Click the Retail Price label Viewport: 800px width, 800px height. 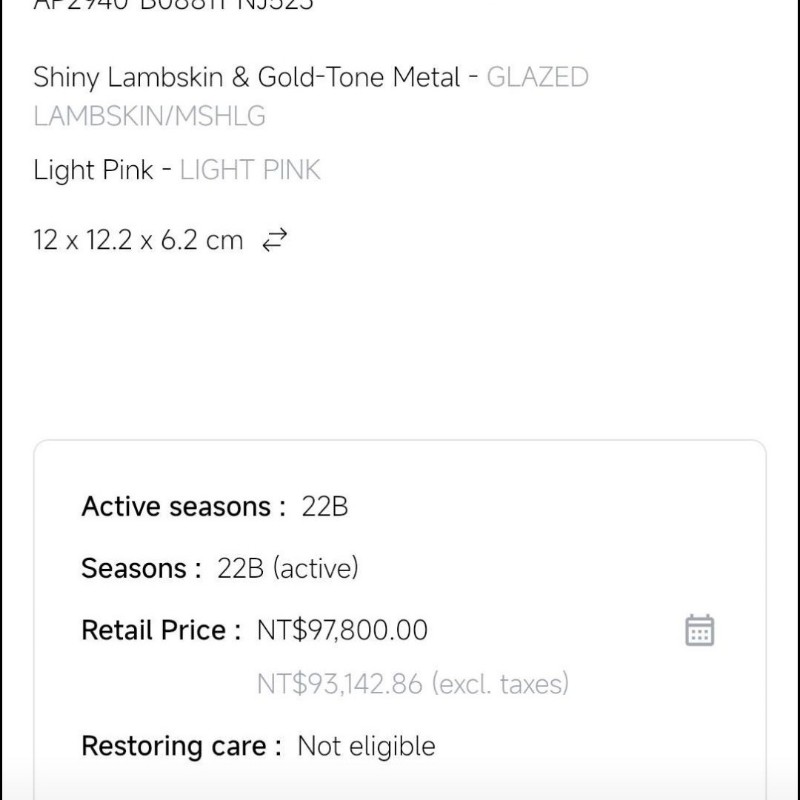[x=161, y=630]
